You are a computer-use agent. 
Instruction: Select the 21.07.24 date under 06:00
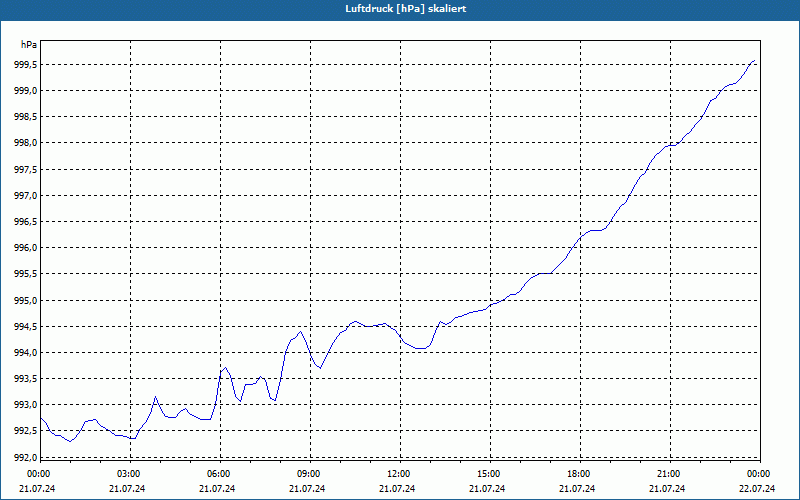click(217, 489)
